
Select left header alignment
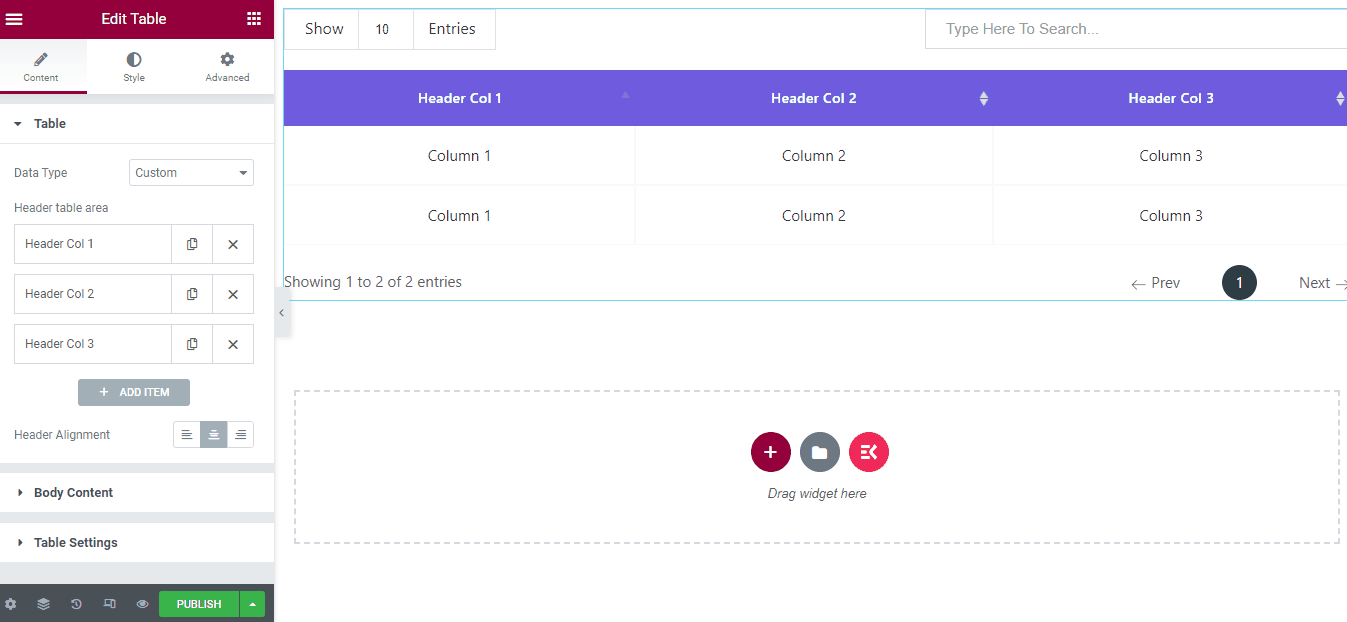(186, 434)
